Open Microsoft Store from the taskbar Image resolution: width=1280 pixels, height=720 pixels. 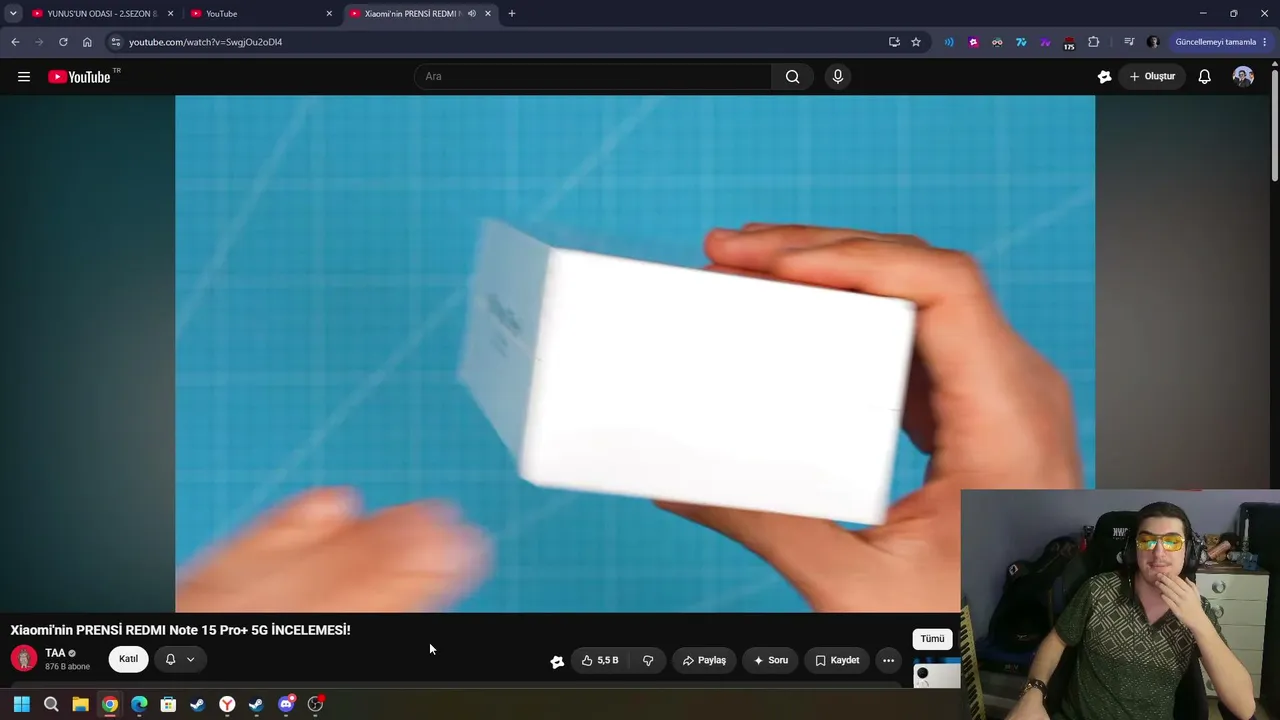[168, 704]
